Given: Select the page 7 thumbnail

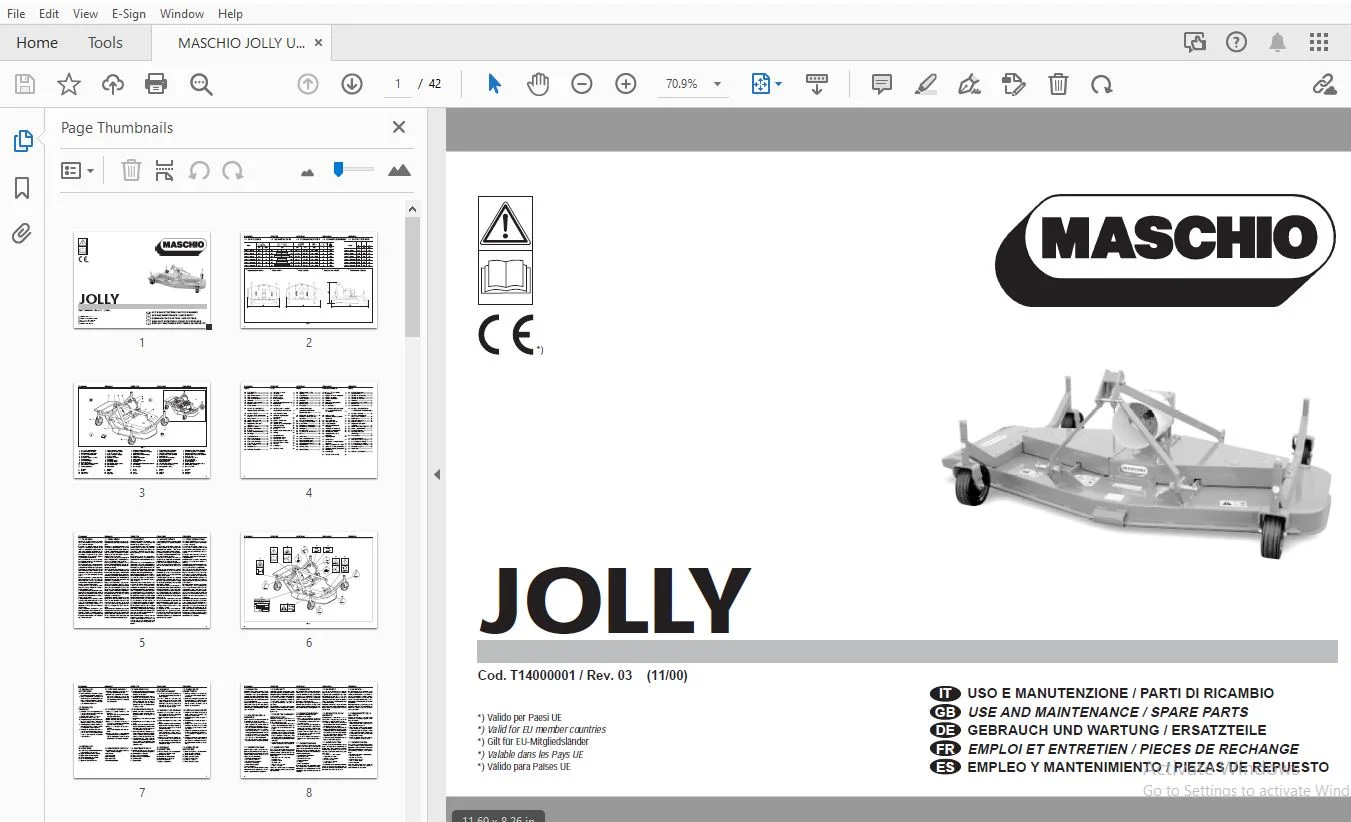Looking at the screenshot, I should point(142,731).
